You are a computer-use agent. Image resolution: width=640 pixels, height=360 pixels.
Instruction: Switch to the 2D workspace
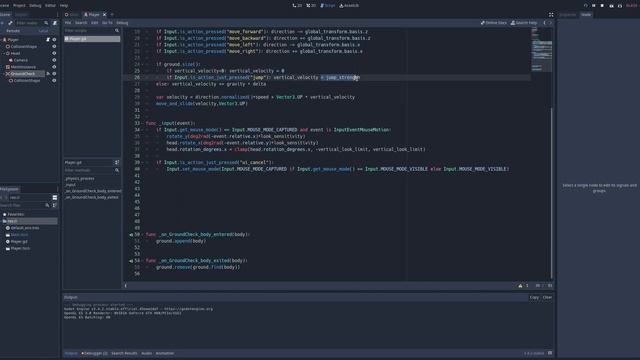pos(297,5)
